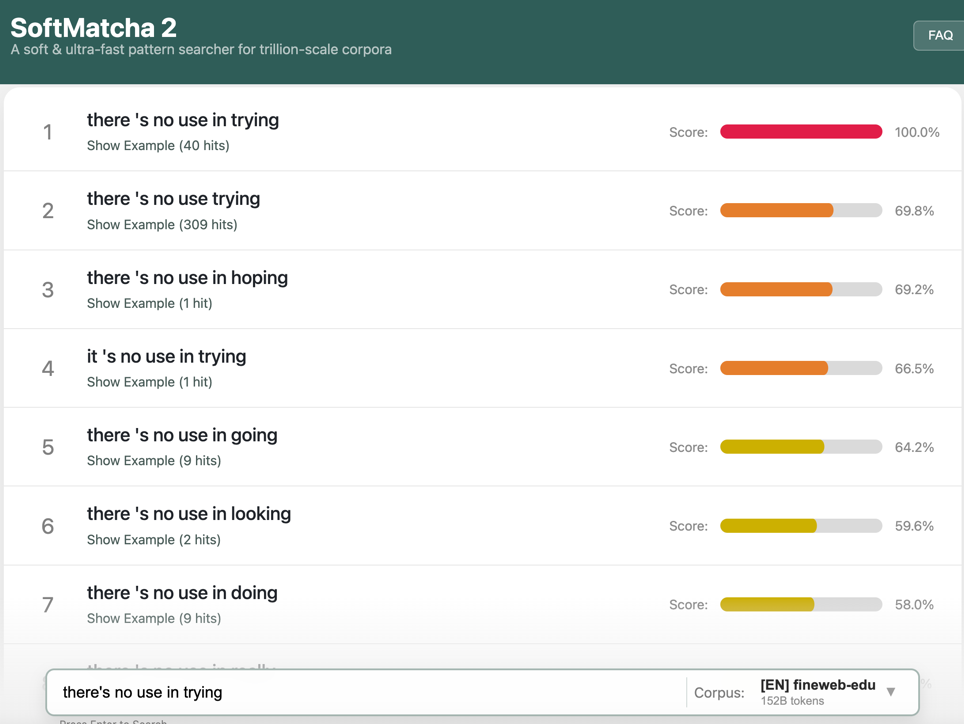Click the SoftMatcha 2 title
The image size is (964, 724).
[x=93, y=28]
